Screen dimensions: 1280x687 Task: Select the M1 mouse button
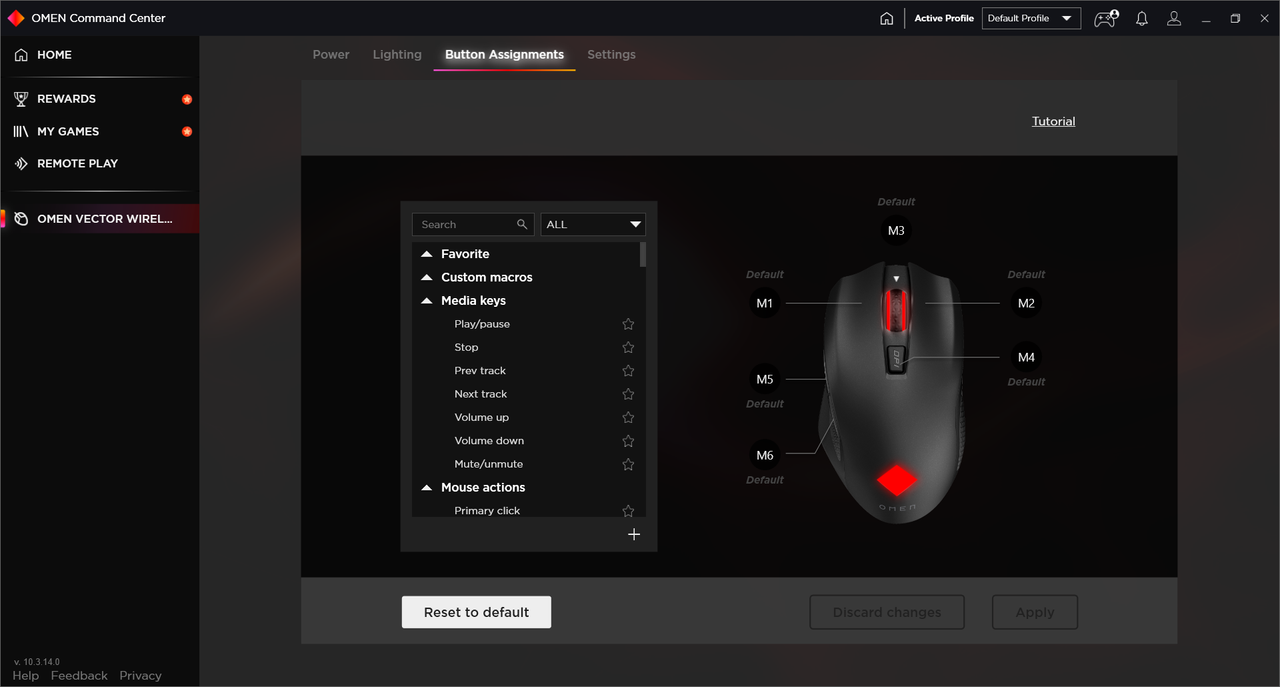coord(765,303)
